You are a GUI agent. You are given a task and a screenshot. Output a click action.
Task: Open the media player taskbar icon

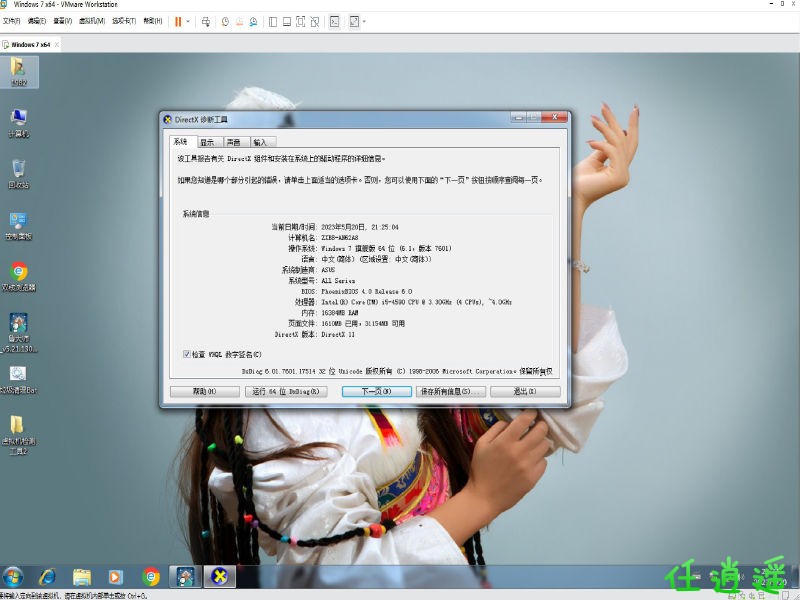click(x=116, y=577)
